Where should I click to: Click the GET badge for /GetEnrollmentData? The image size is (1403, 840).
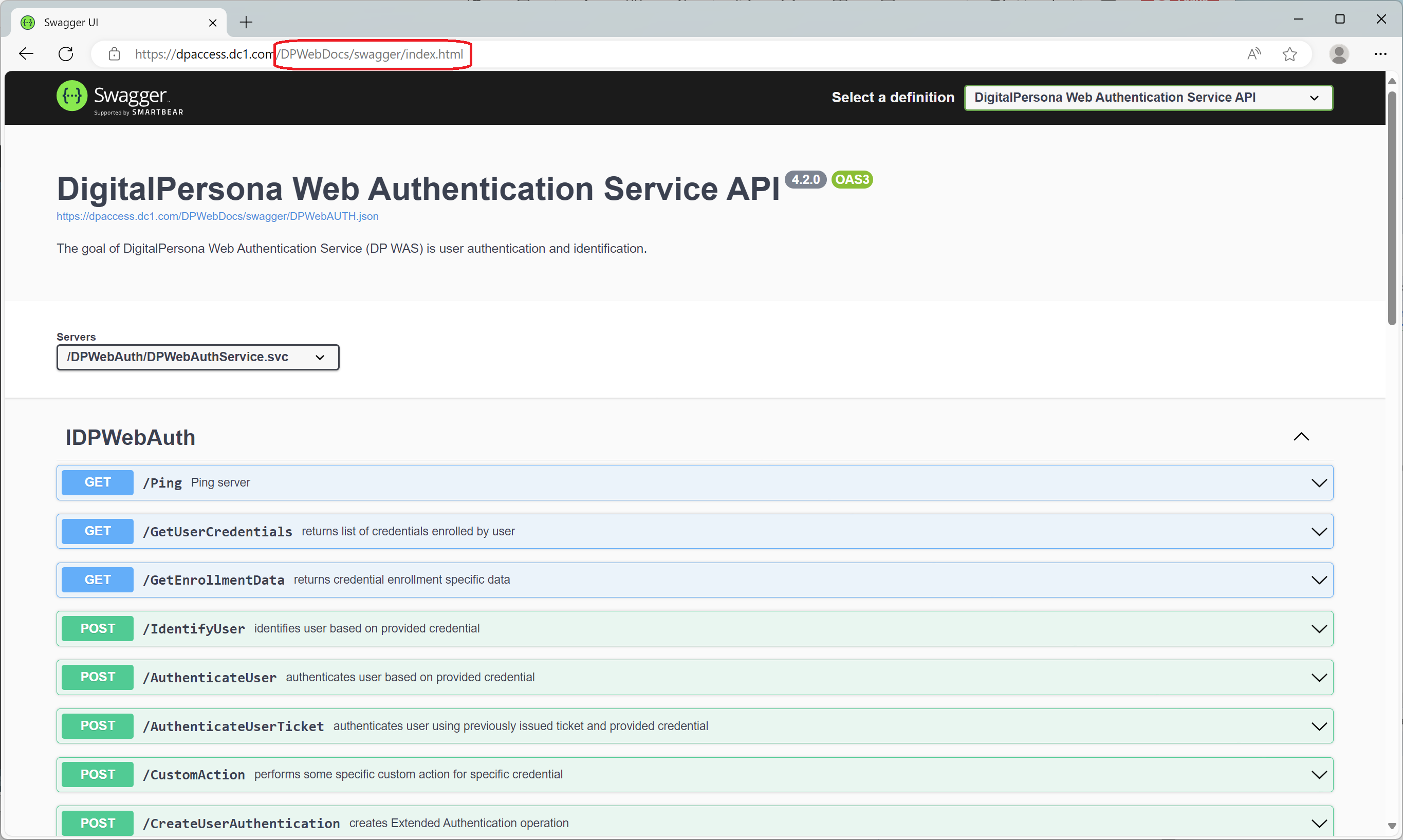pyautogui.click(x=97, y=580)
